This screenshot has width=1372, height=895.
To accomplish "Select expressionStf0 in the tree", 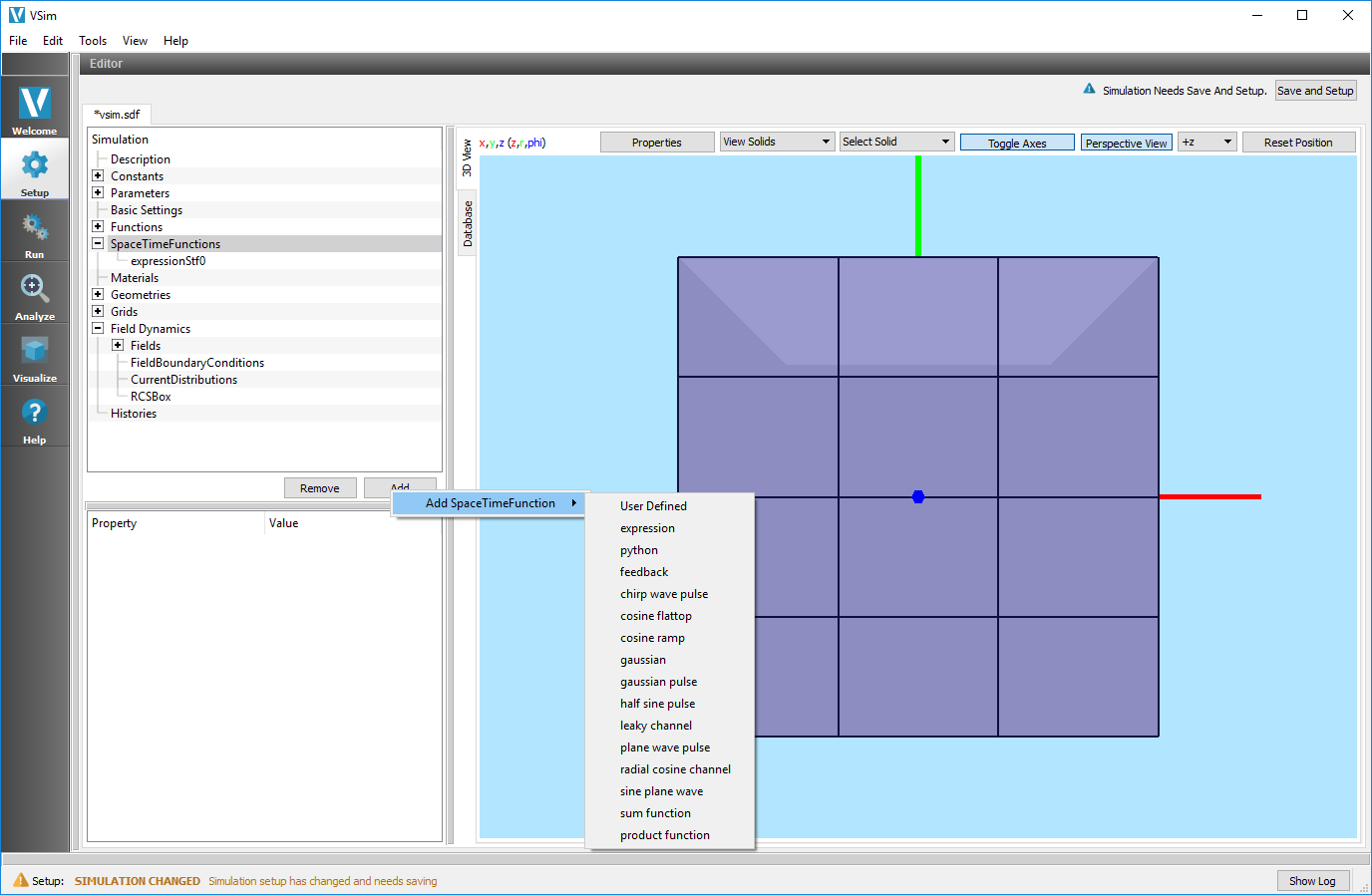I will pos(168,261).
